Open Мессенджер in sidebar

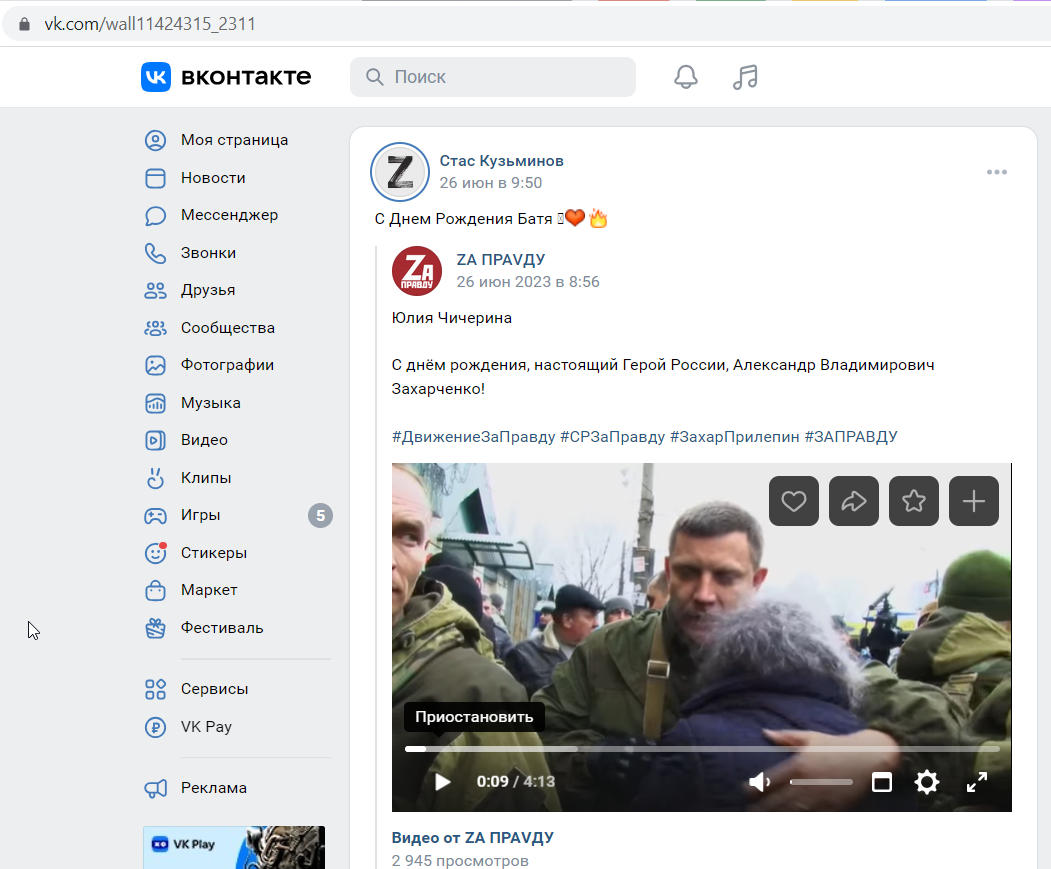[229, 215]
